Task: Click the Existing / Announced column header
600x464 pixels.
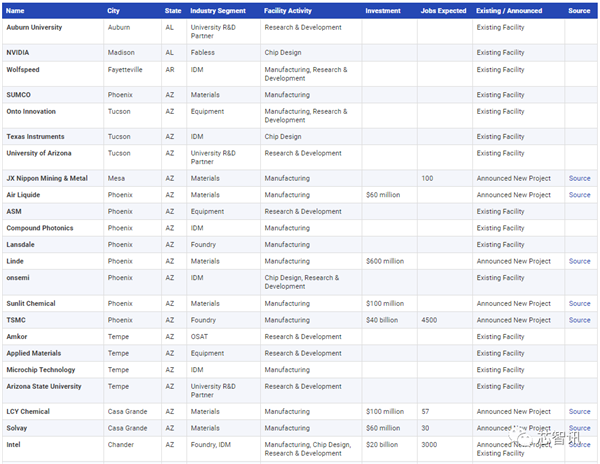Action: pos(509,11)
